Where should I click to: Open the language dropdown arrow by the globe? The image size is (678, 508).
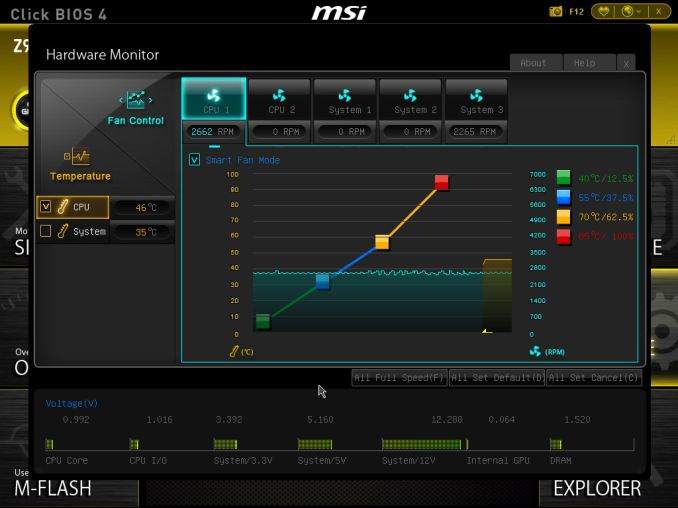[639, 12]
